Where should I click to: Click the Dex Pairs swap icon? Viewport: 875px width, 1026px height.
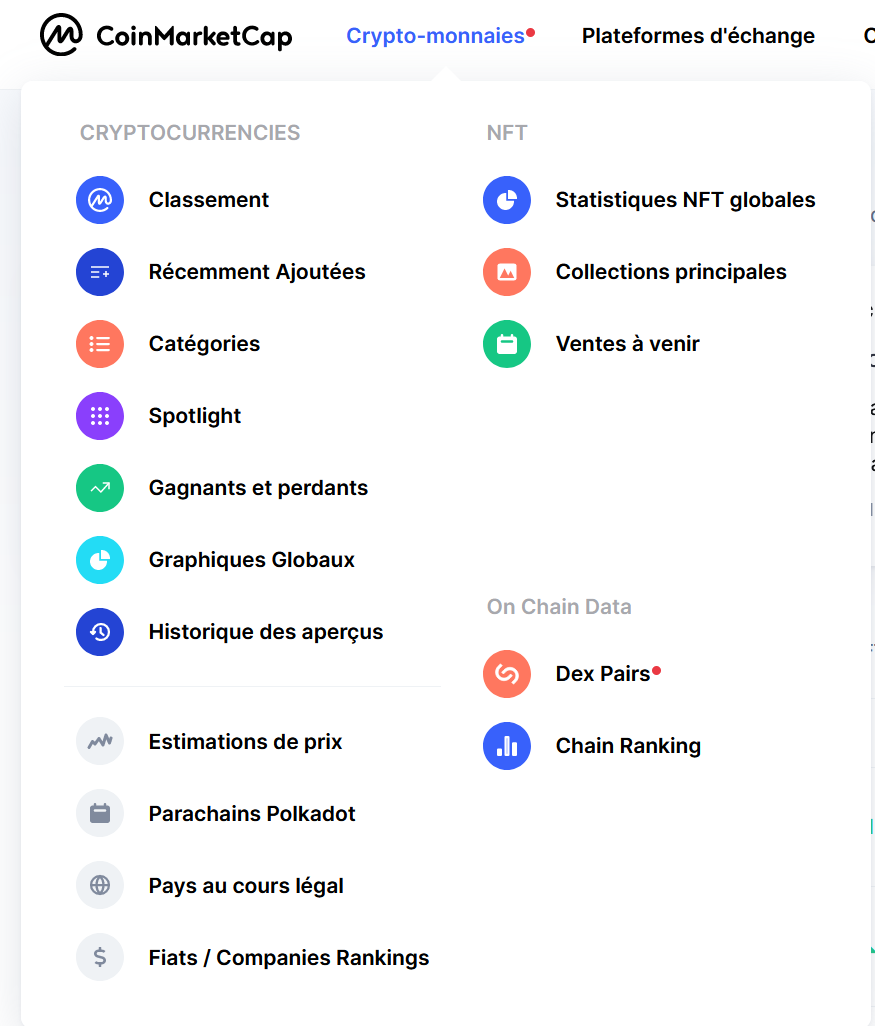pos(507,674)
